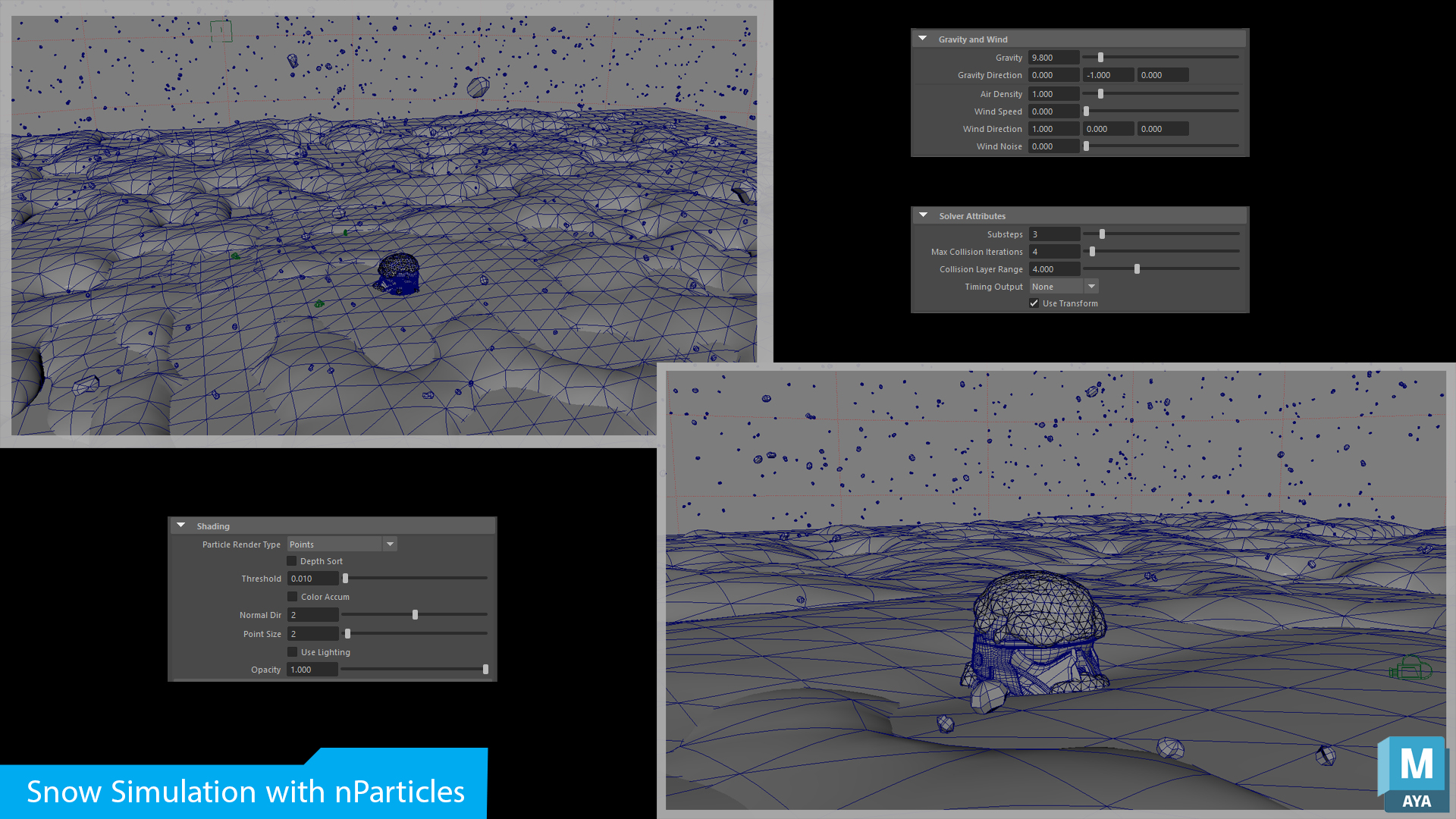Screen dimensions: 1456x819
Task: Edit the Substeps value field
Action: tap(1053, 234)
